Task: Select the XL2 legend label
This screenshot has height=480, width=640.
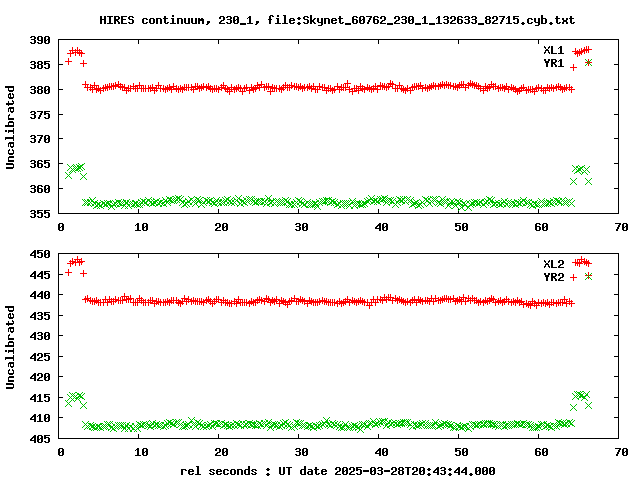Action: (x=553, y=264)
